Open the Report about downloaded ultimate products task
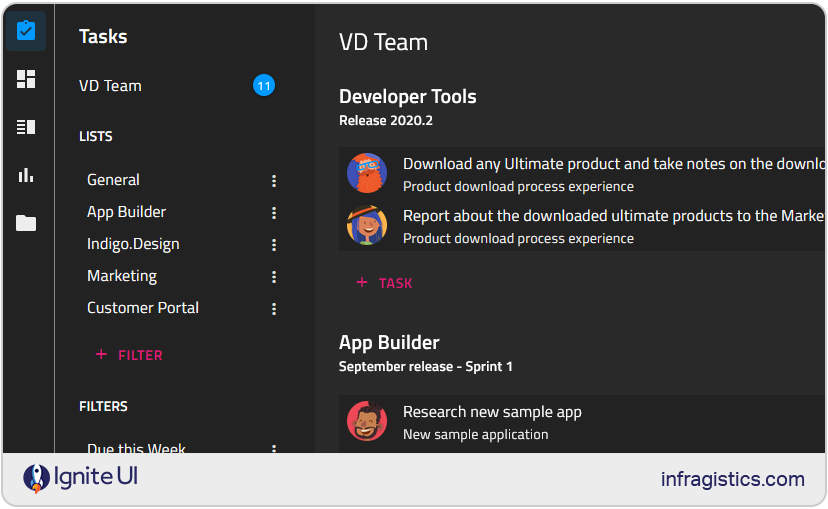 (582, 225)
